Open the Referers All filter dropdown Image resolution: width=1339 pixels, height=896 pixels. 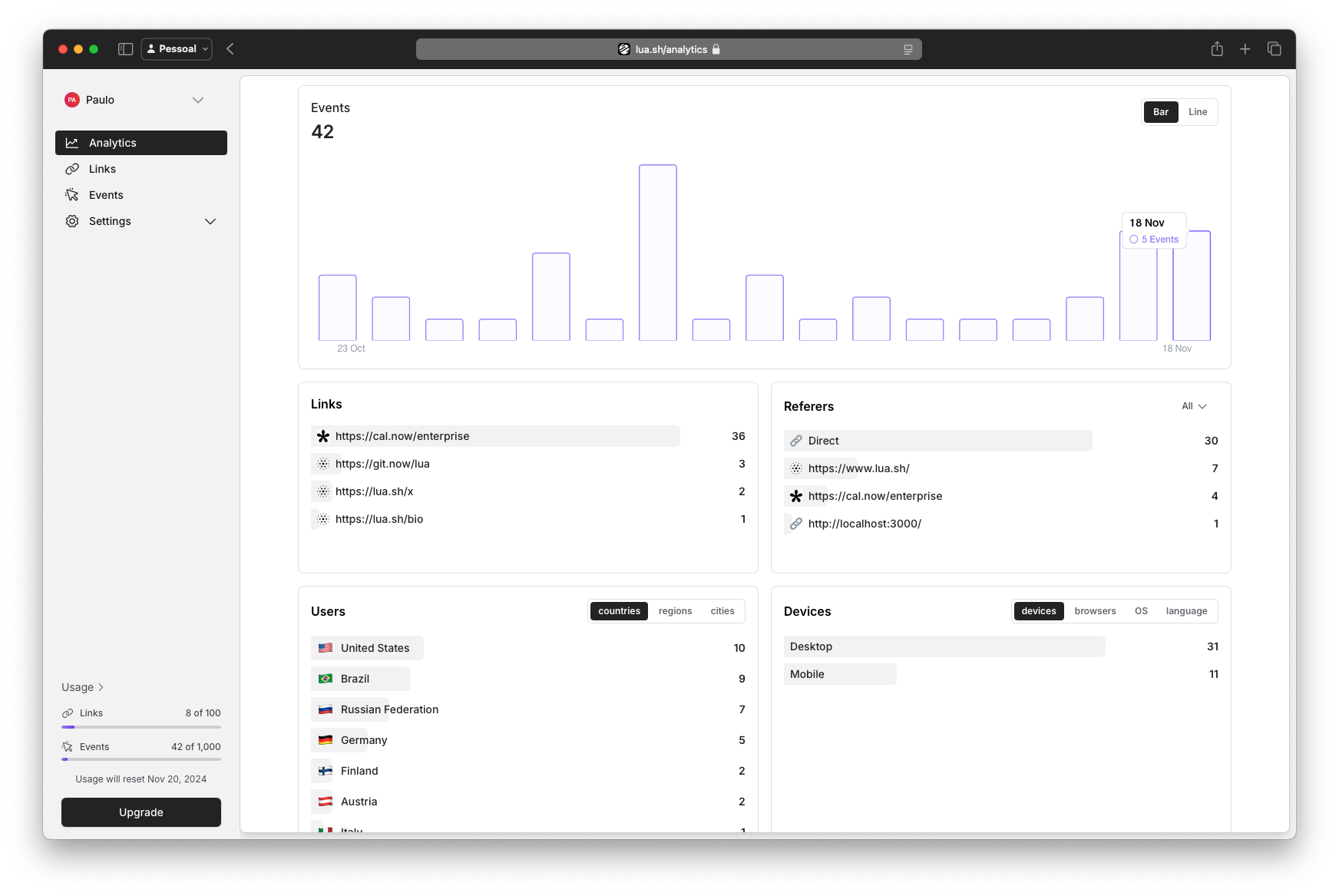click(x=1194, y=406)
